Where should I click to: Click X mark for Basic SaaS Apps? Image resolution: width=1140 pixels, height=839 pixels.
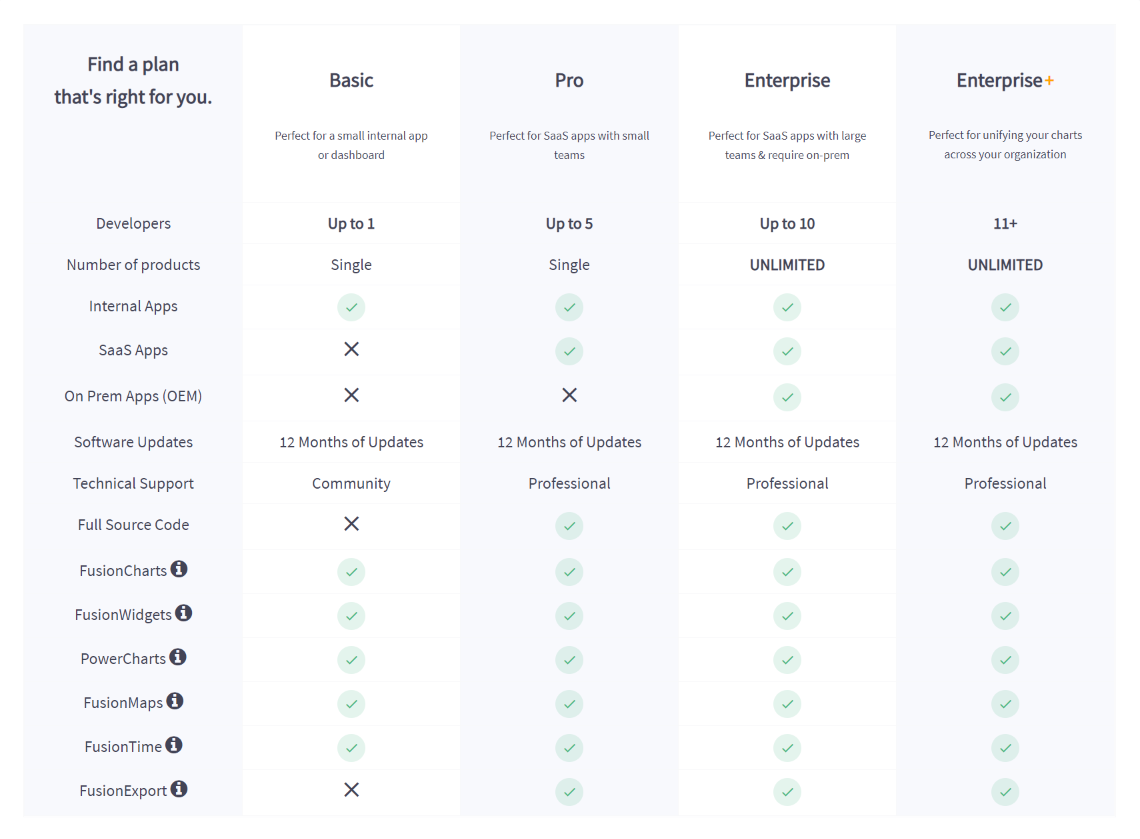[351, 349]
